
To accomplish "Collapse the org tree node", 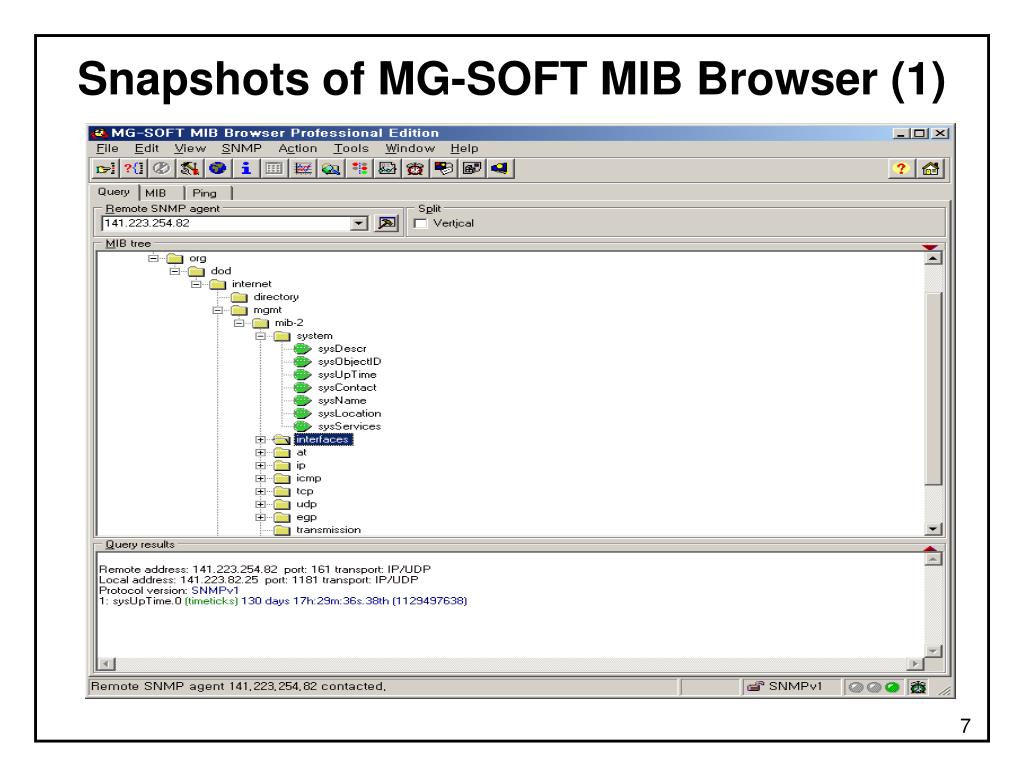I will pyautogui.click(x=153, y=258).
